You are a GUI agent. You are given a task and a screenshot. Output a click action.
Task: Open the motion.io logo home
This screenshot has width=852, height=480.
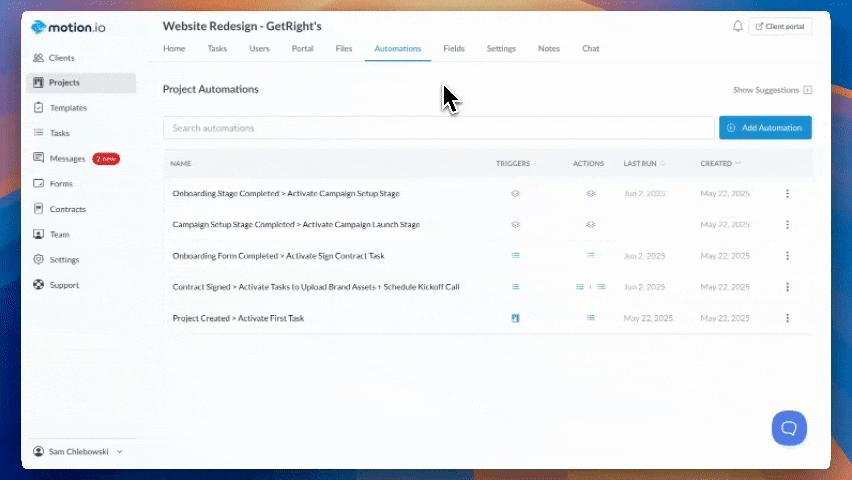[x=68, y=27]
